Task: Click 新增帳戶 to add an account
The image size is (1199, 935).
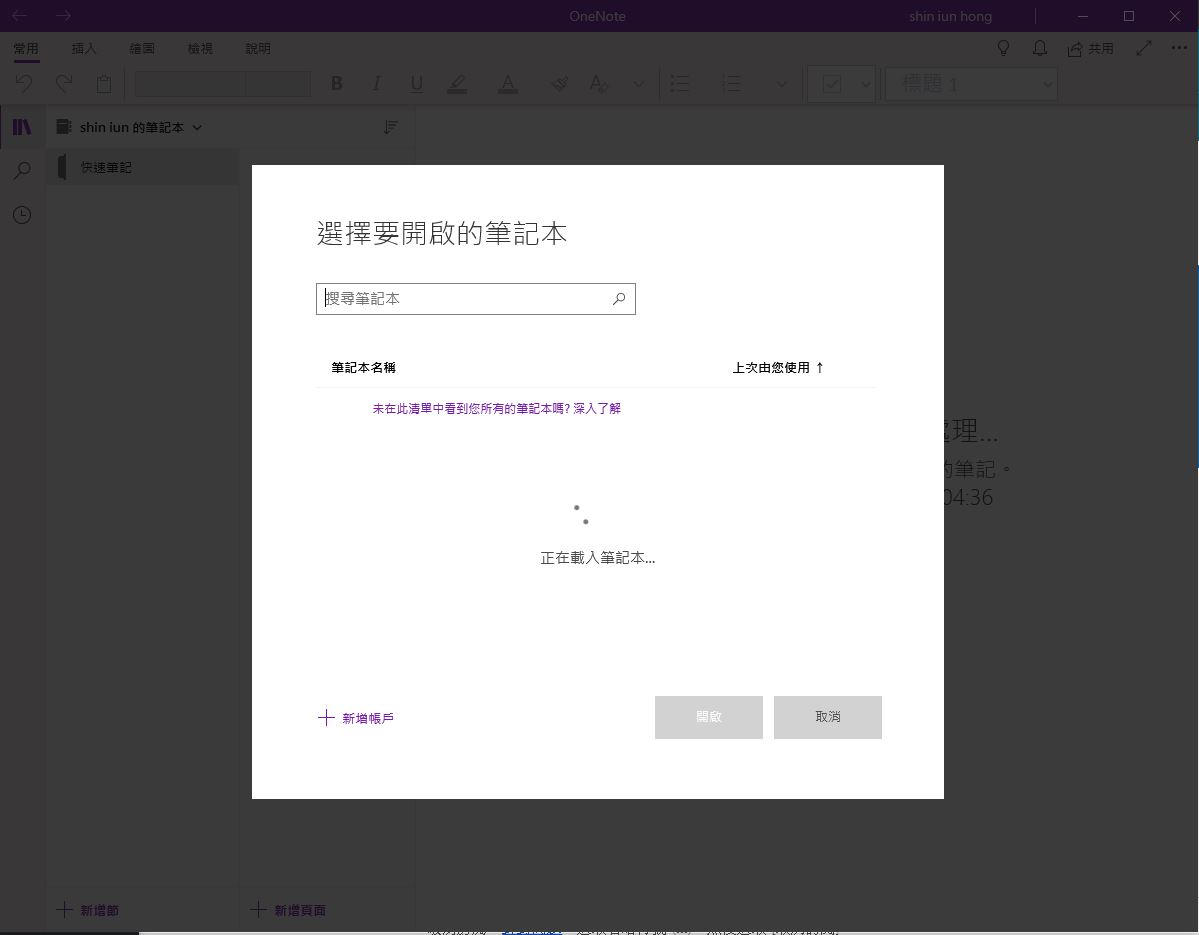Action: (x=356, y=718)
